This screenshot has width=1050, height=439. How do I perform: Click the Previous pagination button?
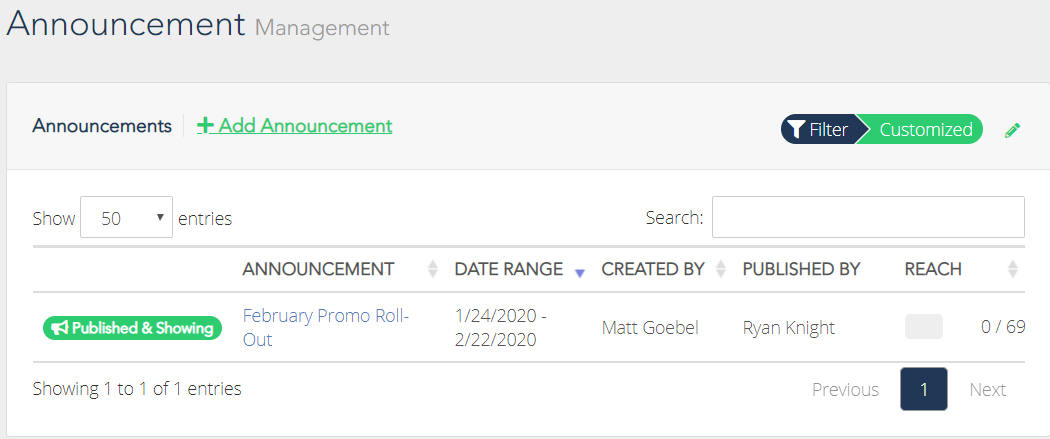click(845, 389)
